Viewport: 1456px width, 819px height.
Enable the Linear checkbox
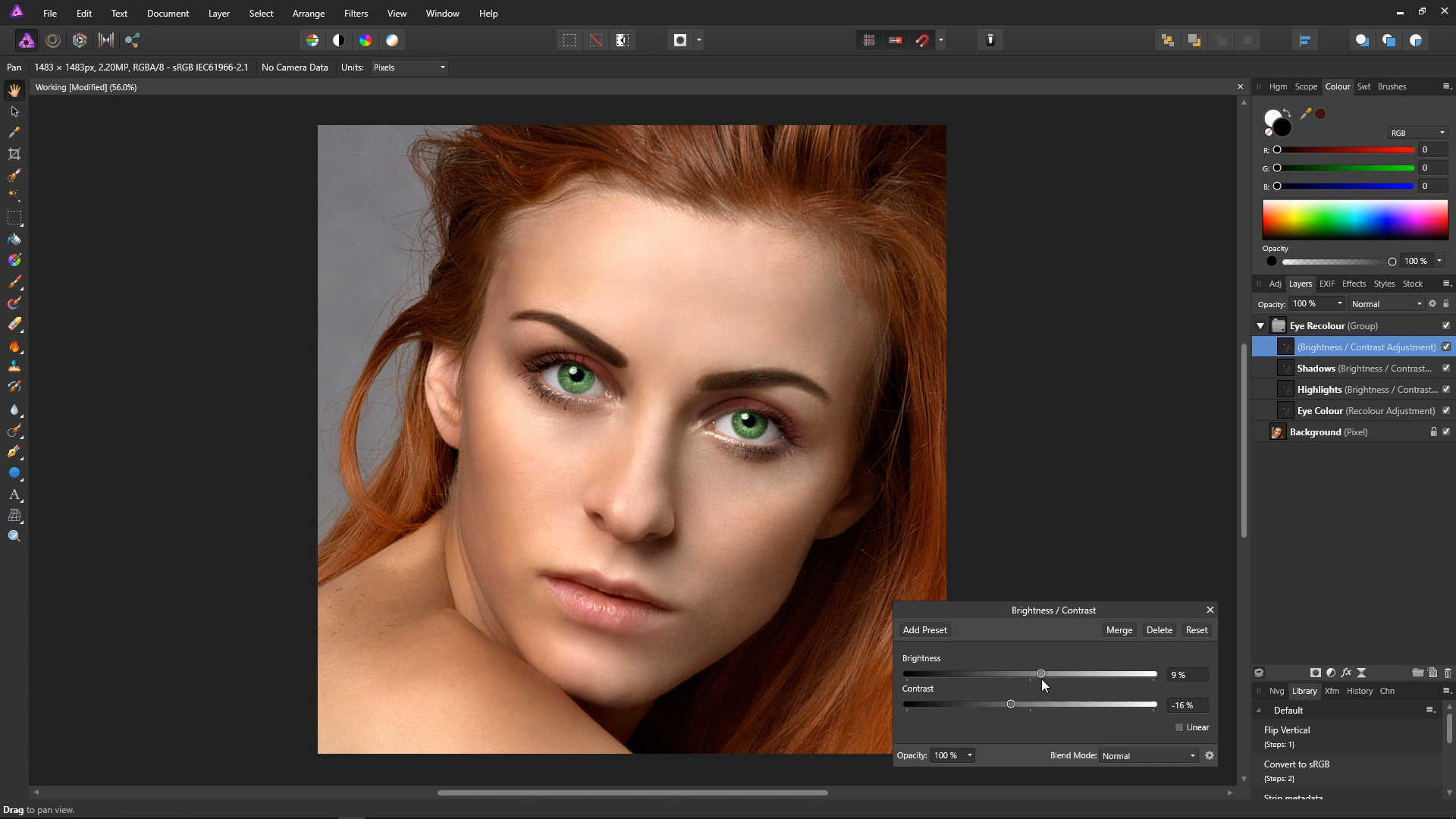click(x=1179, y=727)
